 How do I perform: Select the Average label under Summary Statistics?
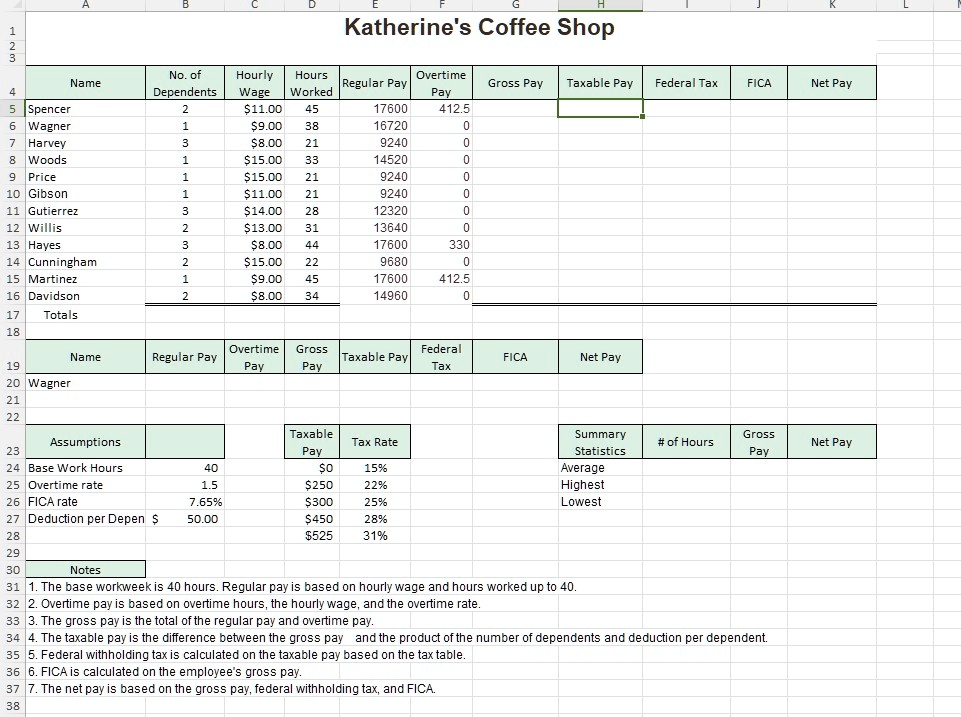(x=599, y=468)
